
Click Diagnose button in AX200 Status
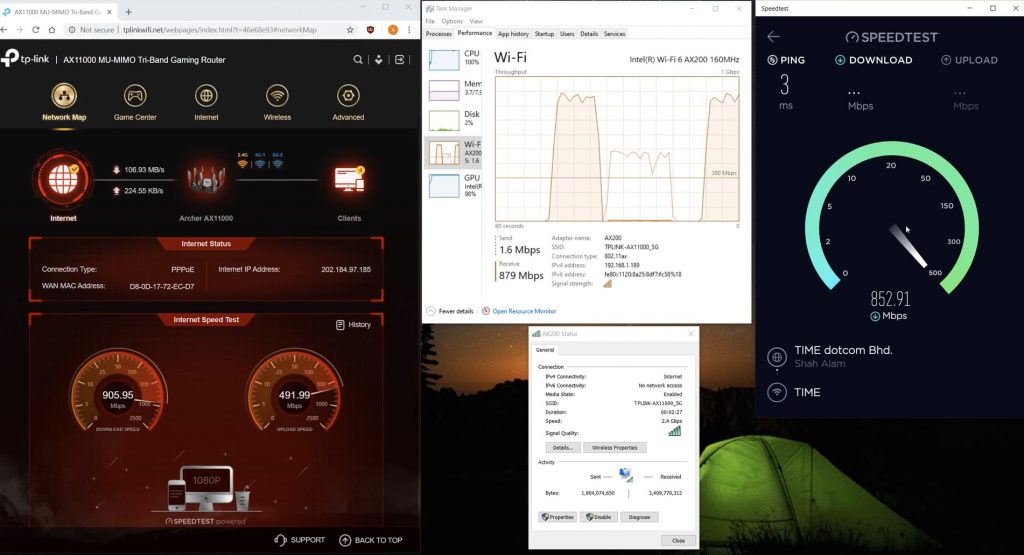pyautogui.click(x=639, y=517)
